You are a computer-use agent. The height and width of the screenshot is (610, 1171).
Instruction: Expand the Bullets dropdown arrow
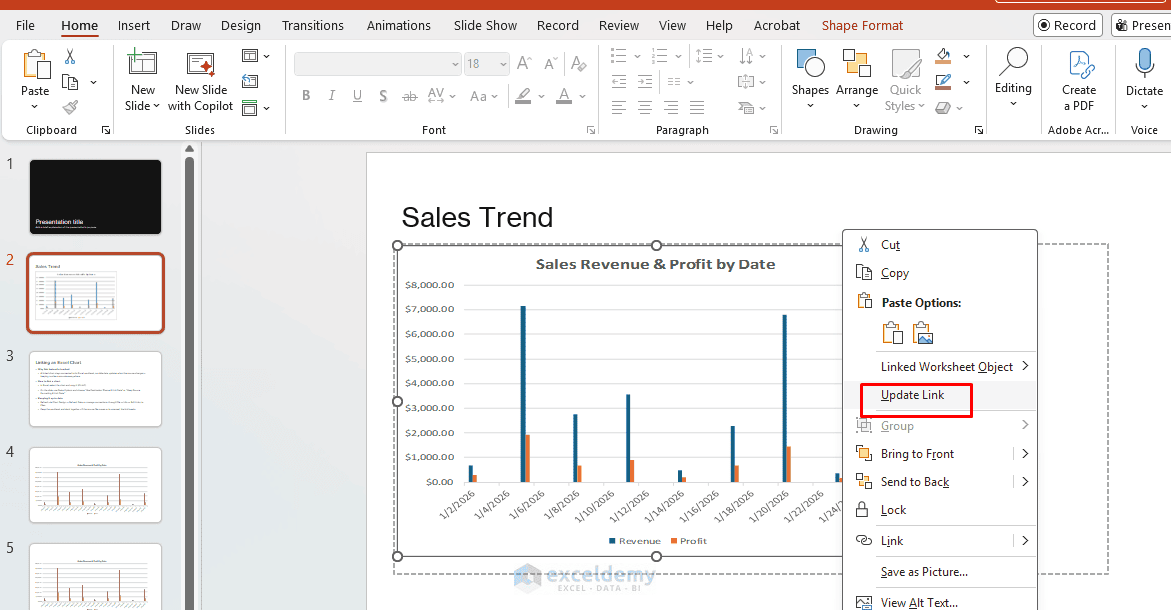coord(637,56)
